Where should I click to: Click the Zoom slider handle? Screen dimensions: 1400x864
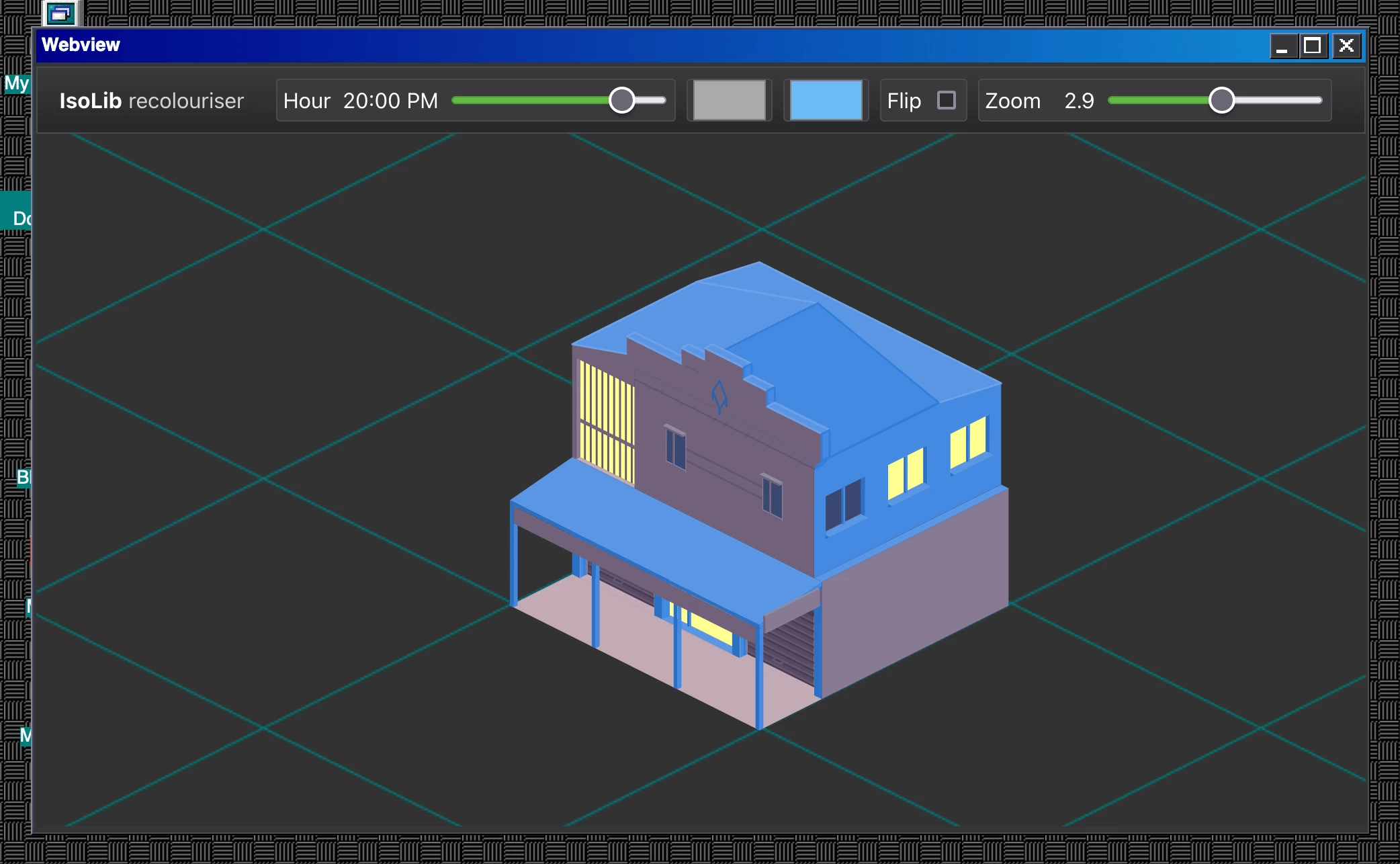click(1221, 100)
